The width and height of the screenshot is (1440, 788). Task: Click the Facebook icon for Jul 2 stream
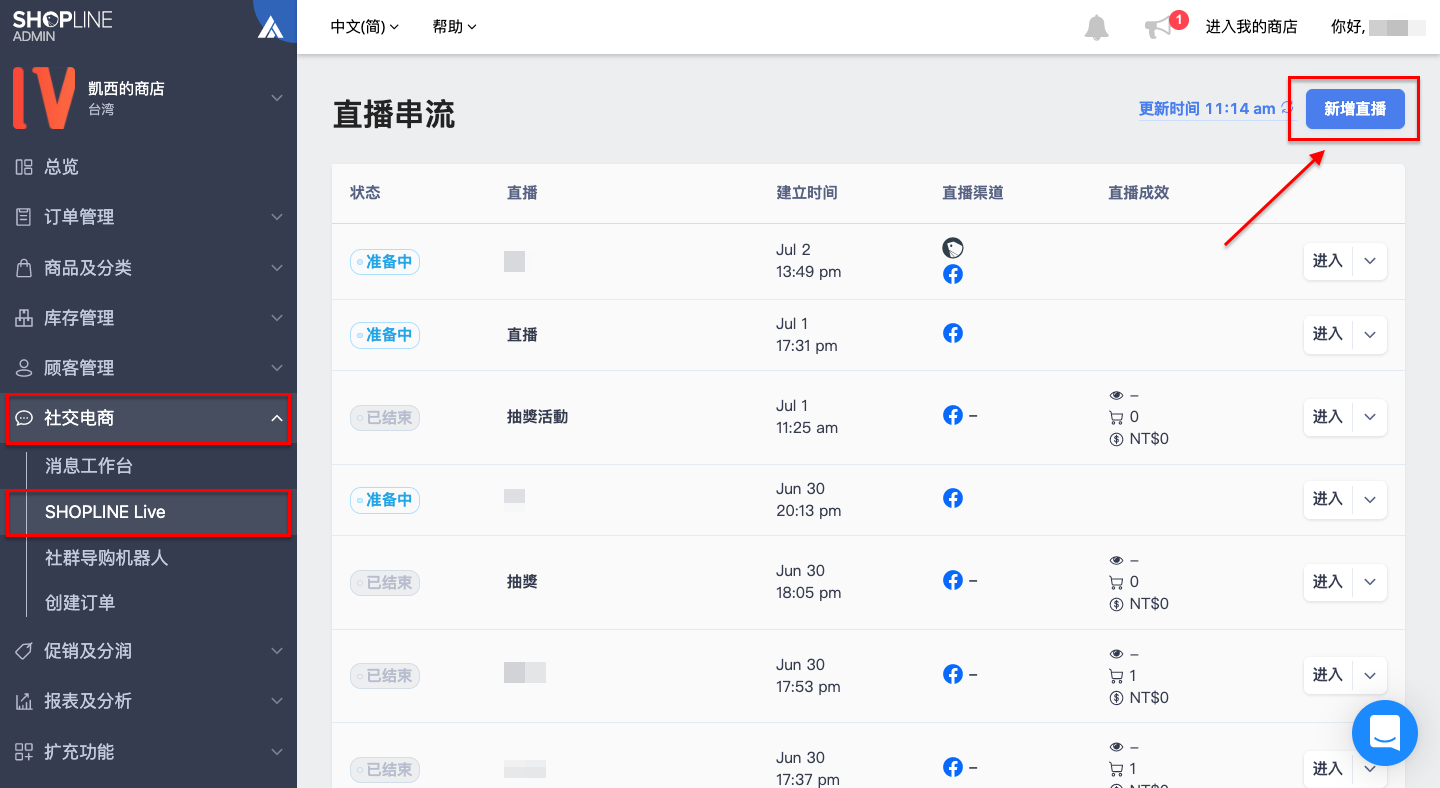pyautogui.click(x=953, y=274)
